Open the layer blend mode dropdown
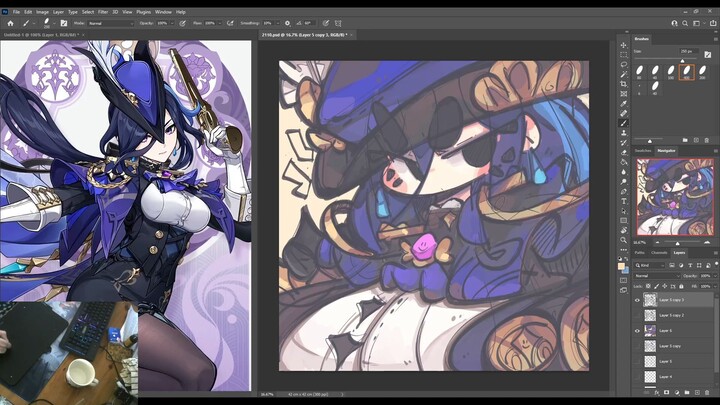The width and height of the screenshot is (720, 405). tap(652, 275)
